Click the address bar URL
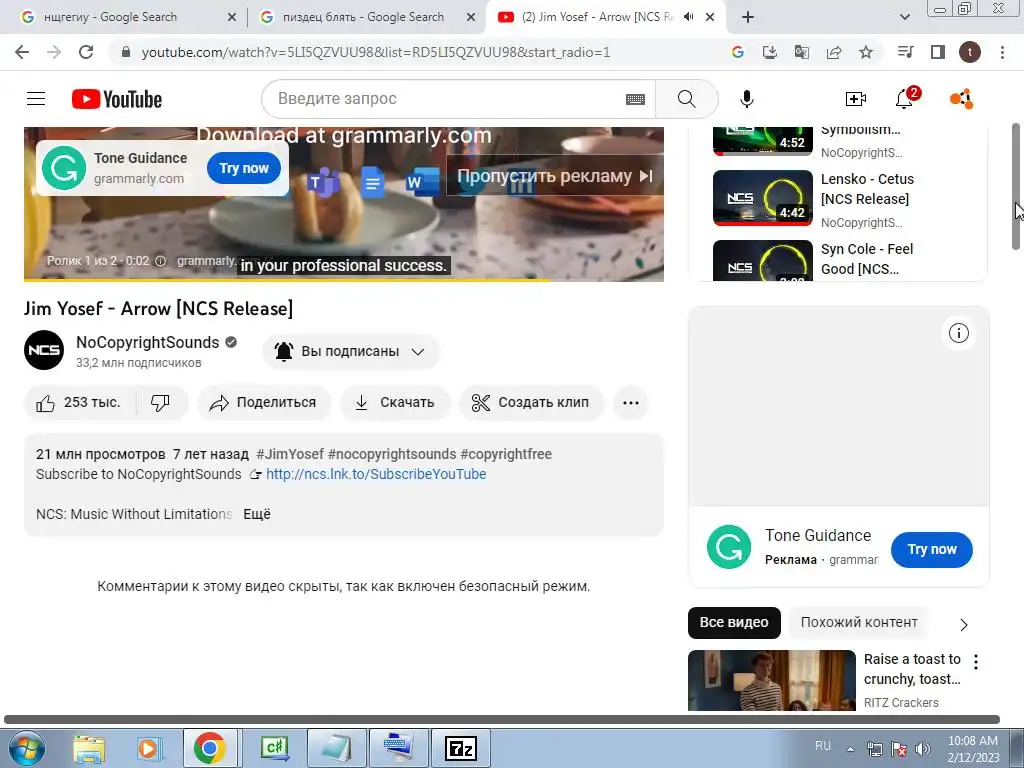 376,52
